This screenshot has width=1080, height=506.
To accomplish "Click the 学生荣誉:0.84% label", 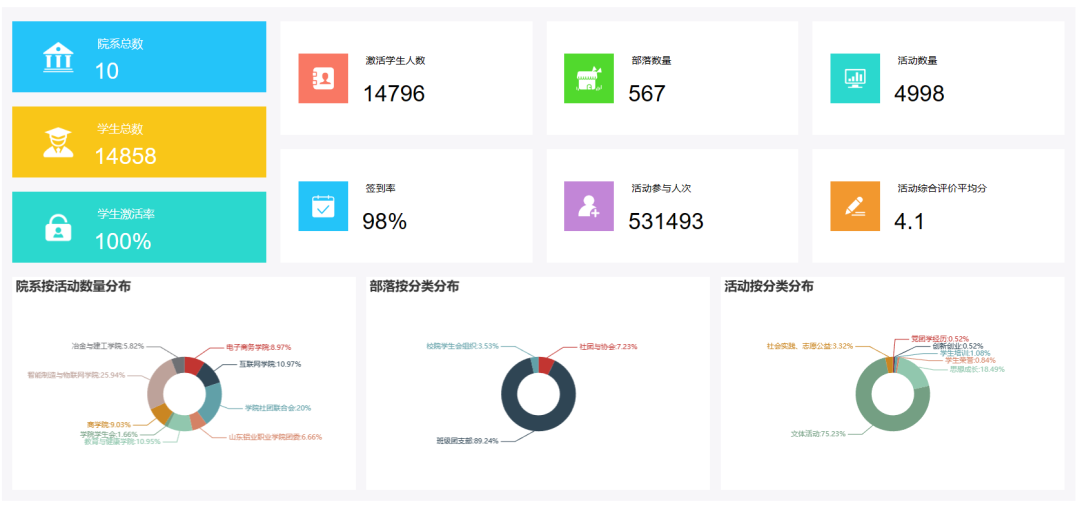I will click(x=970, y=360).
